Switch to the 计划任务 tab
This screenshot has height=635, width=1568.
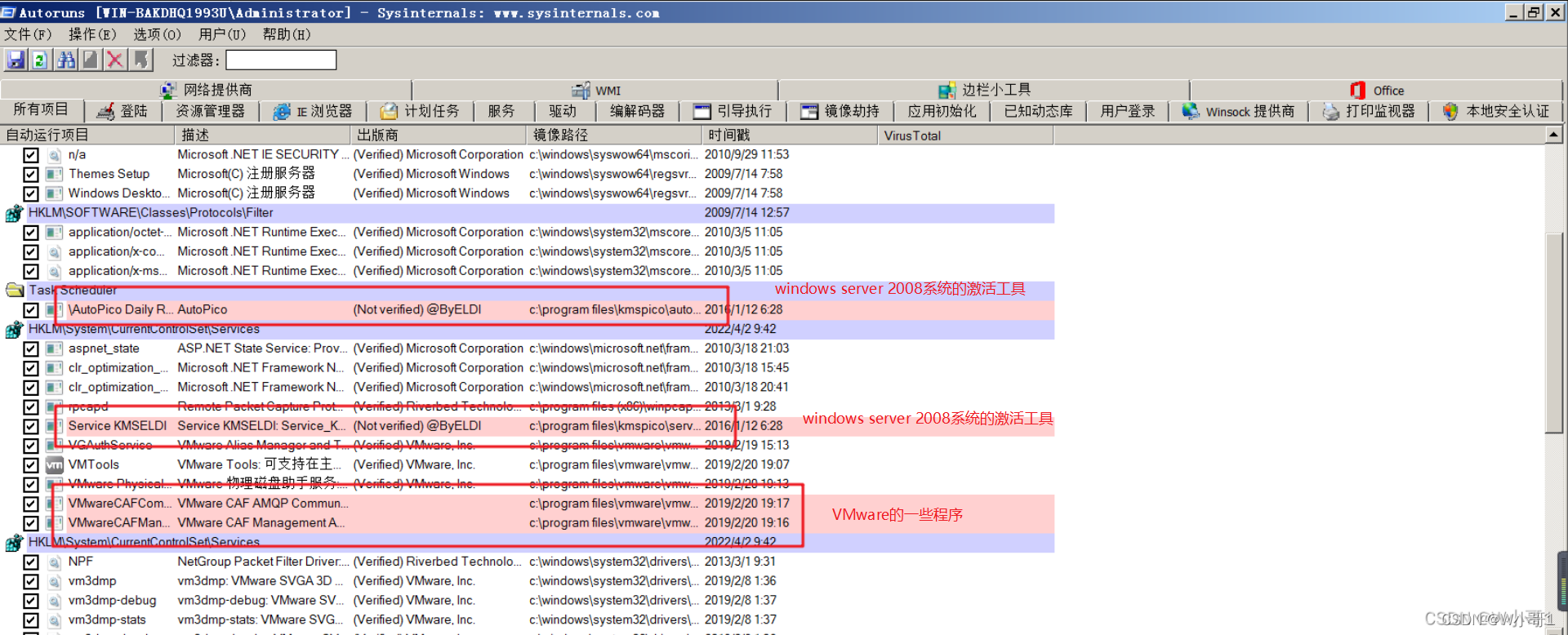pos(421,111)
